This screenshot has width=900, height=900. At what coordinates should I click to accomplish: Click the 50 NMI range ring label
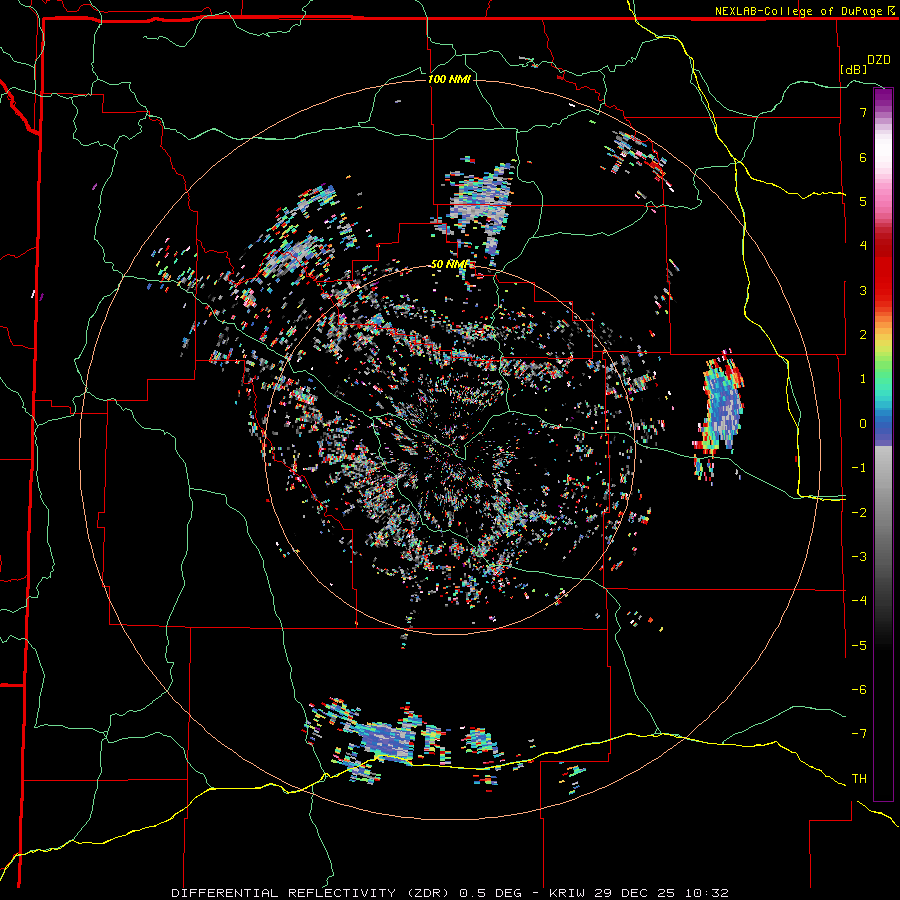[449, 264]
